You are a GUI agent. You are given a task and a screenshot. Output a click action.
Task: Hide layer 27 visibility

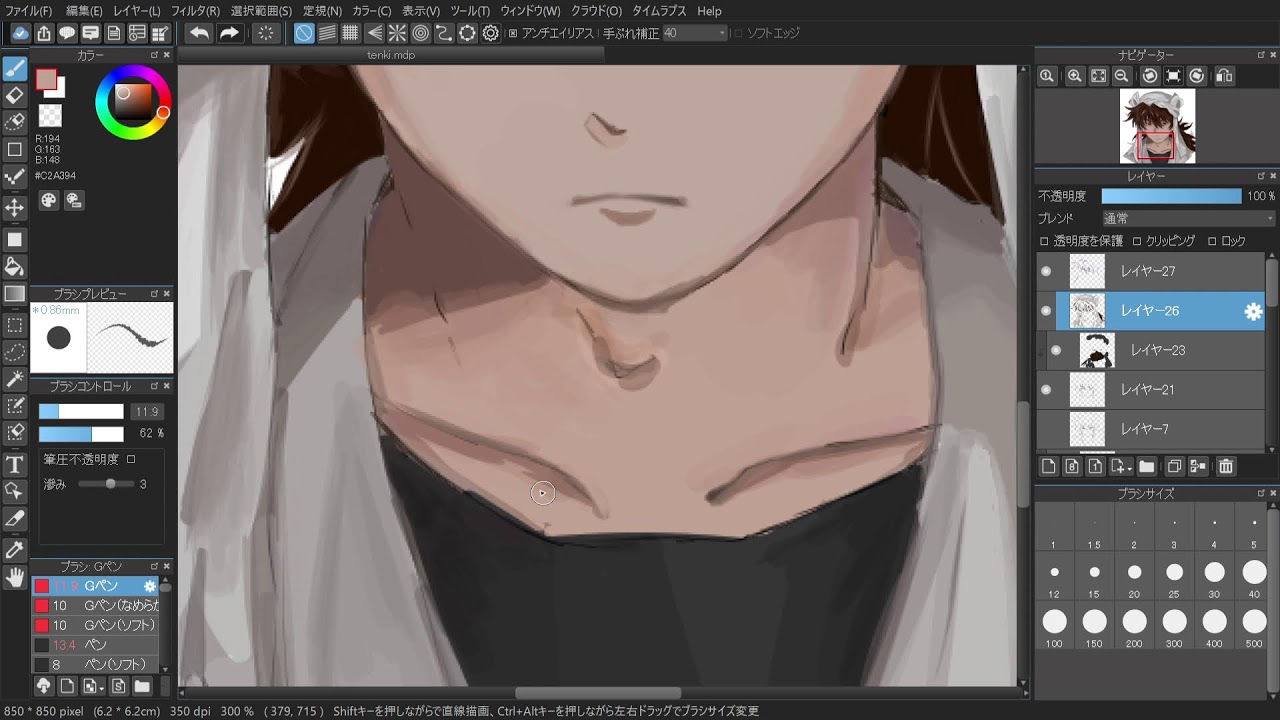point(1046,271)
